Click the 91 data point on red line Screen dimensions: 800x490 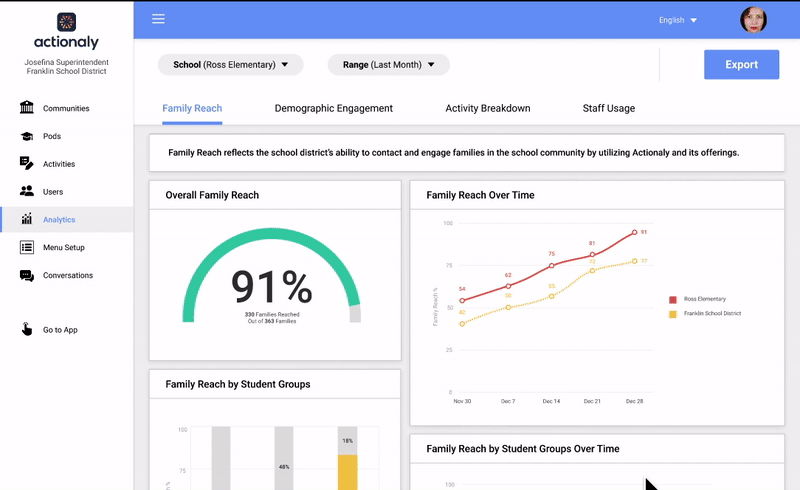(635, 232)
